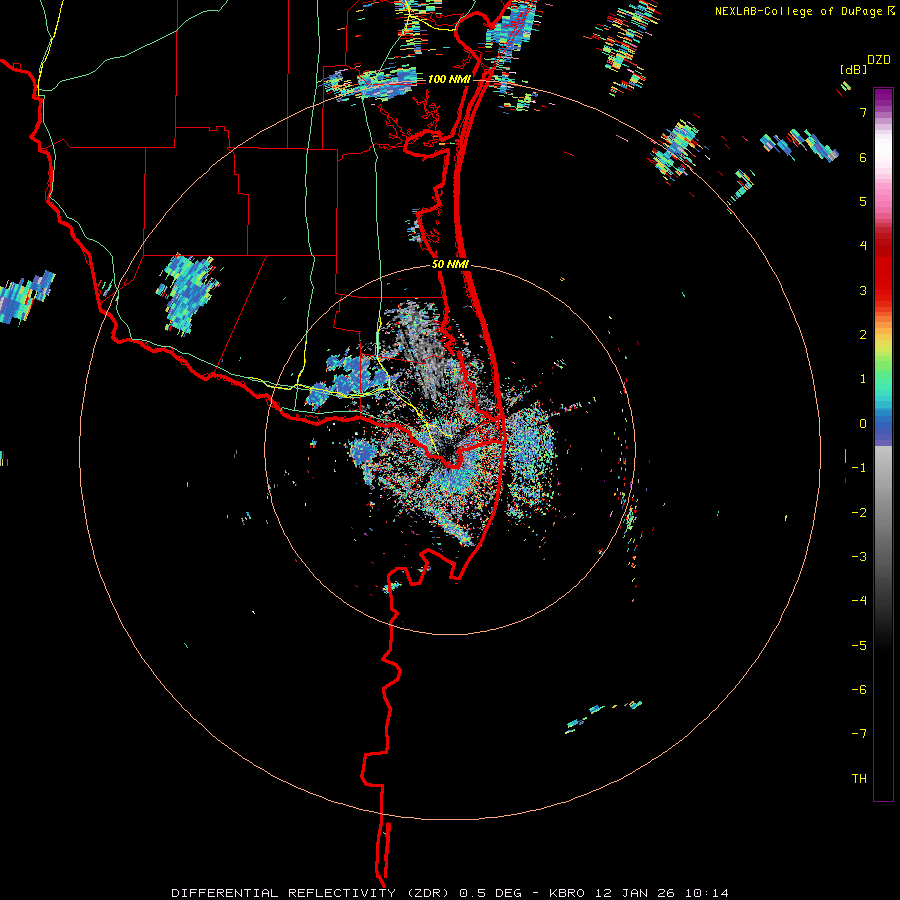900x900 pixels.
Task: Click the -1 value on the color scale
Action: [859, 468]
